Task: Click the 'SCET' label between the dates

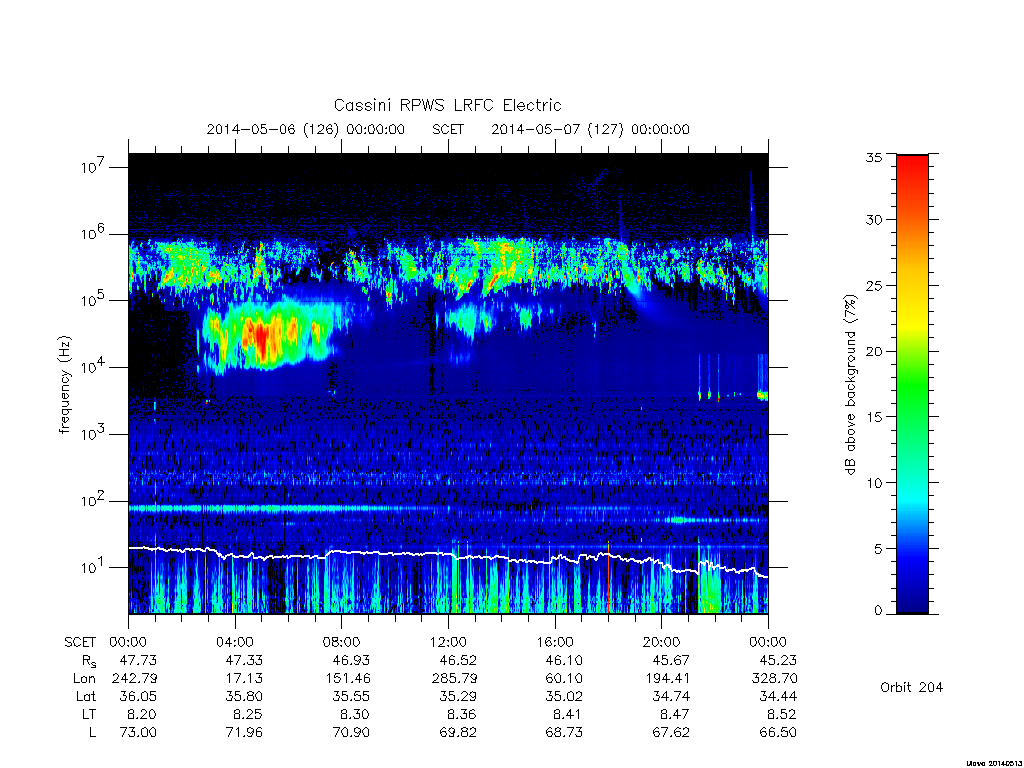Action: 448,129
